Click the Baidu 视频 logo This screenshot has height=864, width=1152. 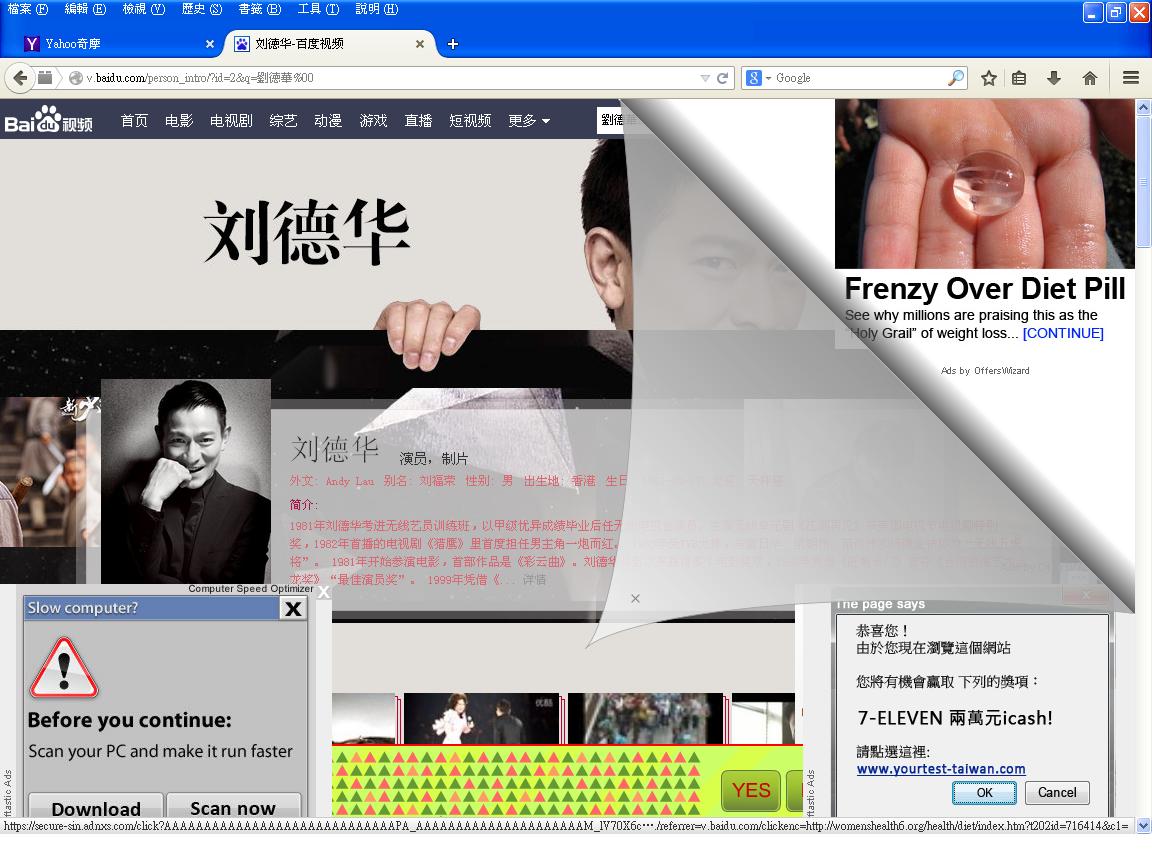coord(48,120)
